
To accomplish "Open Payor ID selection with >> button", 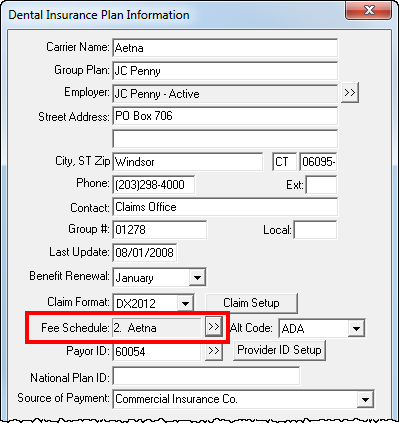I will (x=214, y=351).
